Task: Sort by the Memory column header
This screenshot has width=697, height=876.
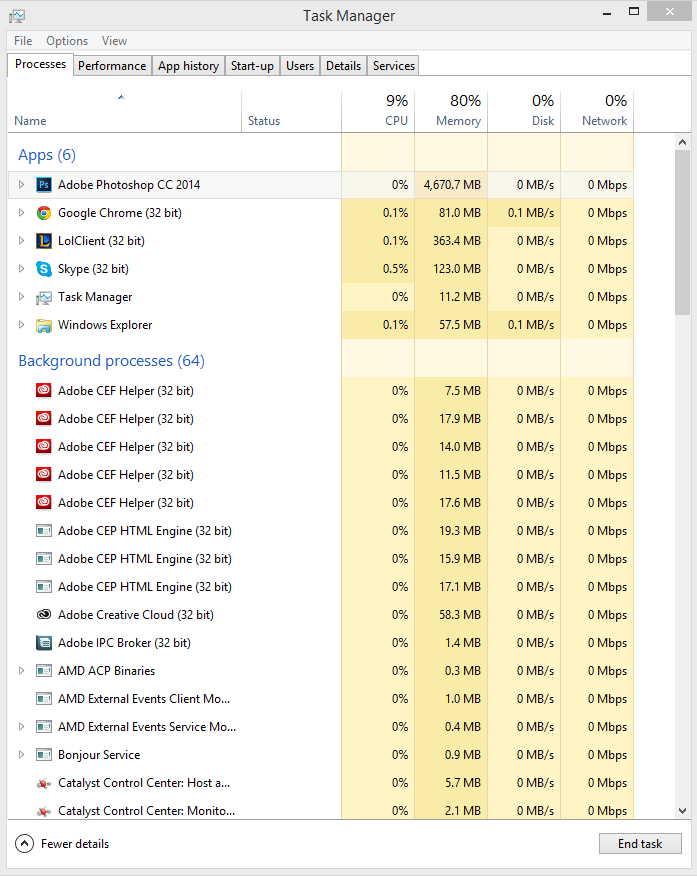Action: (451, 112)
